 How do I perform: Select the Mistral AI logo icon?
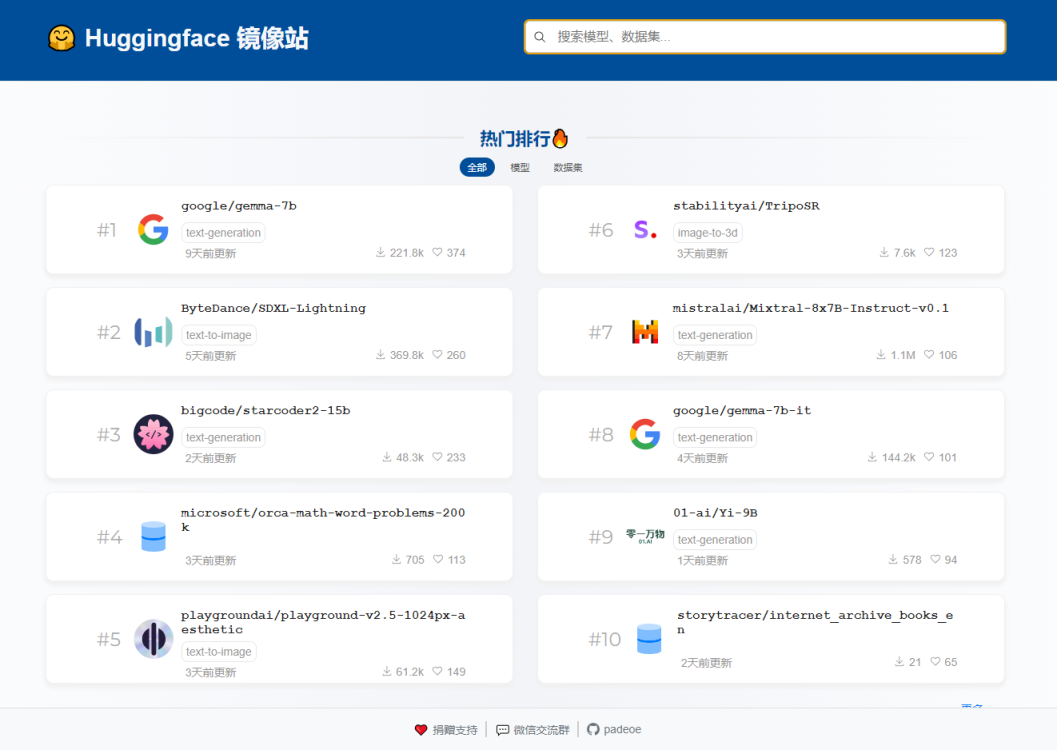tap(645, 332)
